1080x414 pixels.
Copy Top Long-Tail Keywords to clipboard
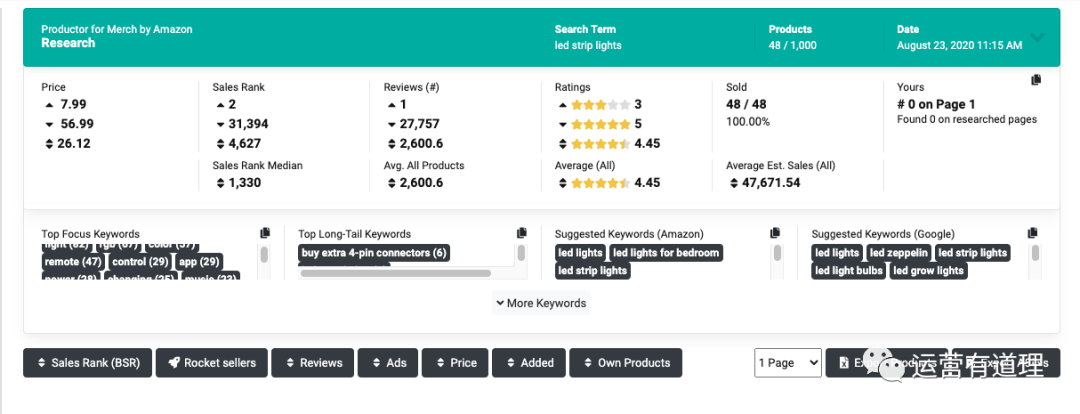[x=521, y=234]
